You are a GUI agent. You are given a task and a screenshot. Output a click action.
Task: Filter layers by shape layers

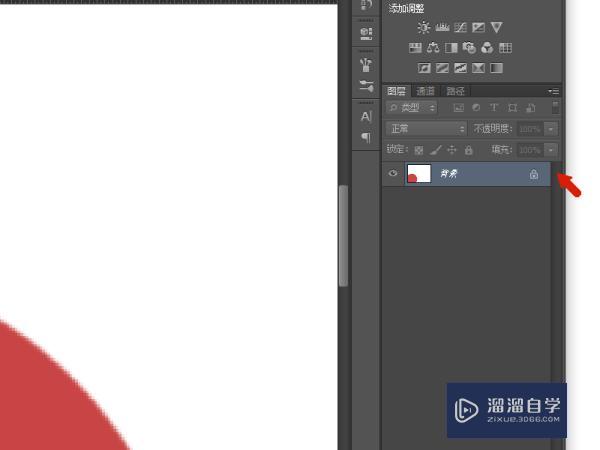pyautogui.click(x=512, y=108)
